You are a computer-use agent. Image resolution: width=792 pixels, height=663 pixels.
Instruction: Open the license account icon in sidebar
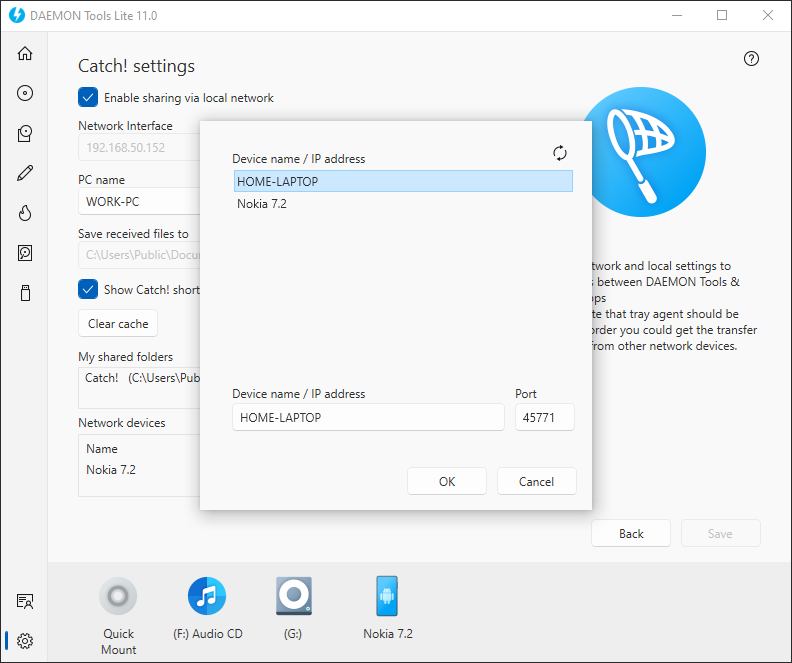(25, 601)
